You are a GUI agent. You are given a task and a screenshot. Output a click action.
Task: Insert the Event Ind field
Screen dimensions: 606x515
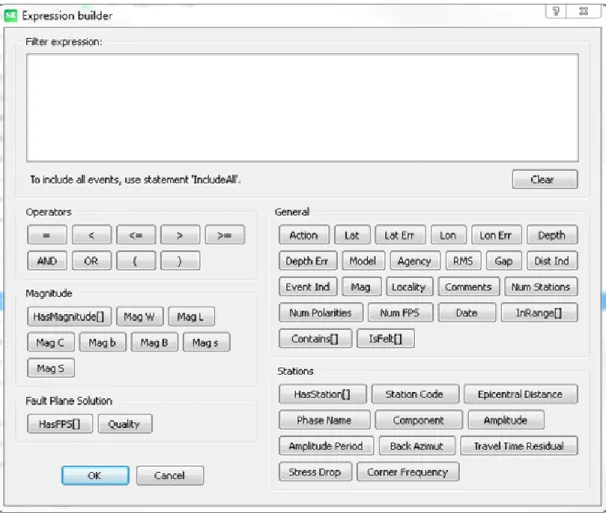coord(308,287)
